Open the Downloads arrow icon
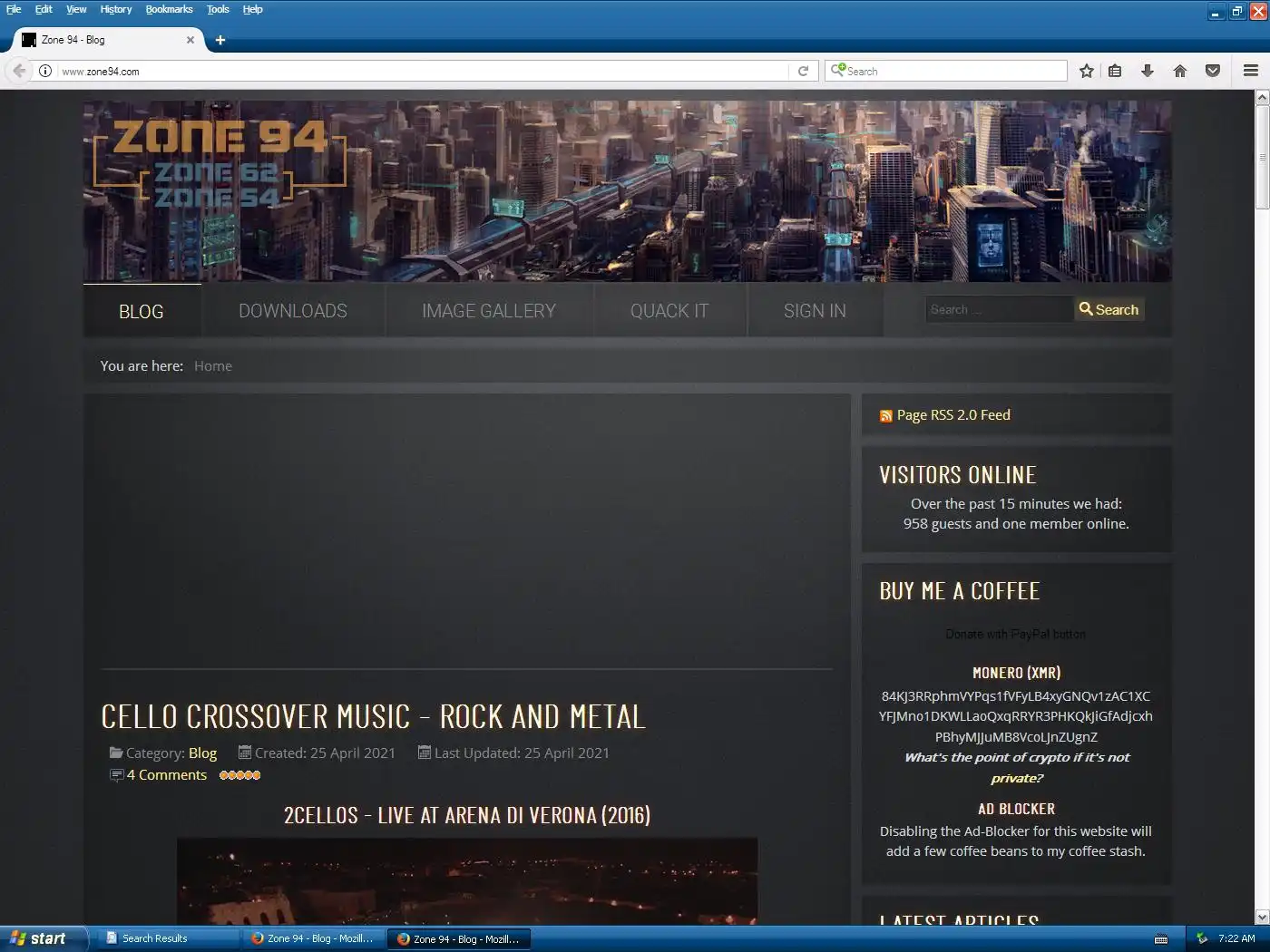The image size is (1270, 952). 1147,71
